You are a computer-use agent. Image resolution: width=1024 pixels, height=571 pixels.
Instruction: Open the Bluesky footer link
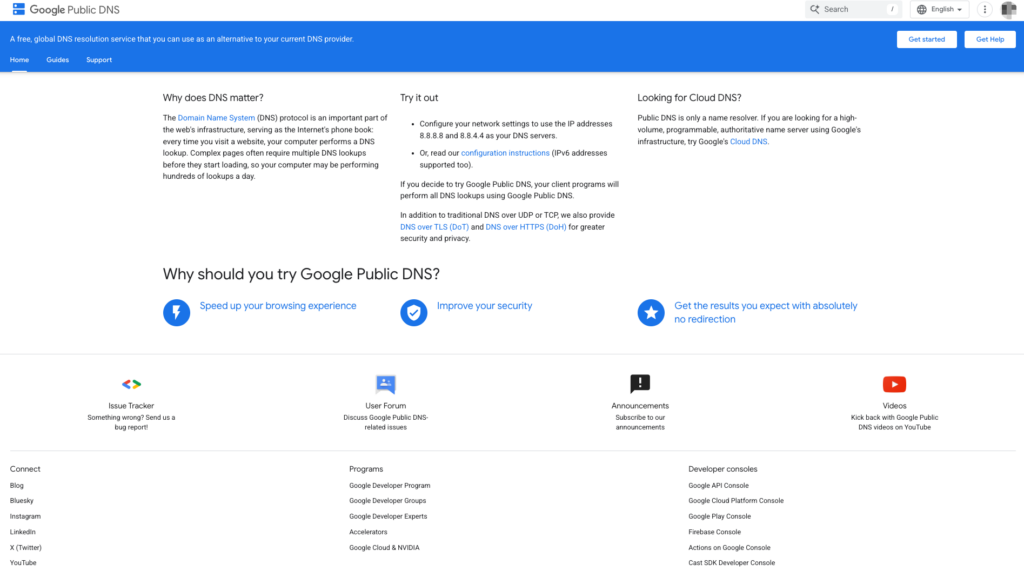[x=22, y=500]
